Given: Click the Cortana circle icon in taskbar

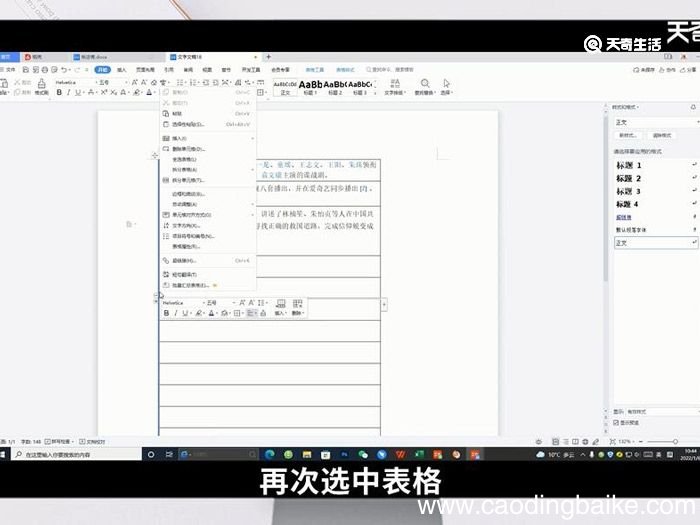Looking at the screenshot, I should [151, 454].
